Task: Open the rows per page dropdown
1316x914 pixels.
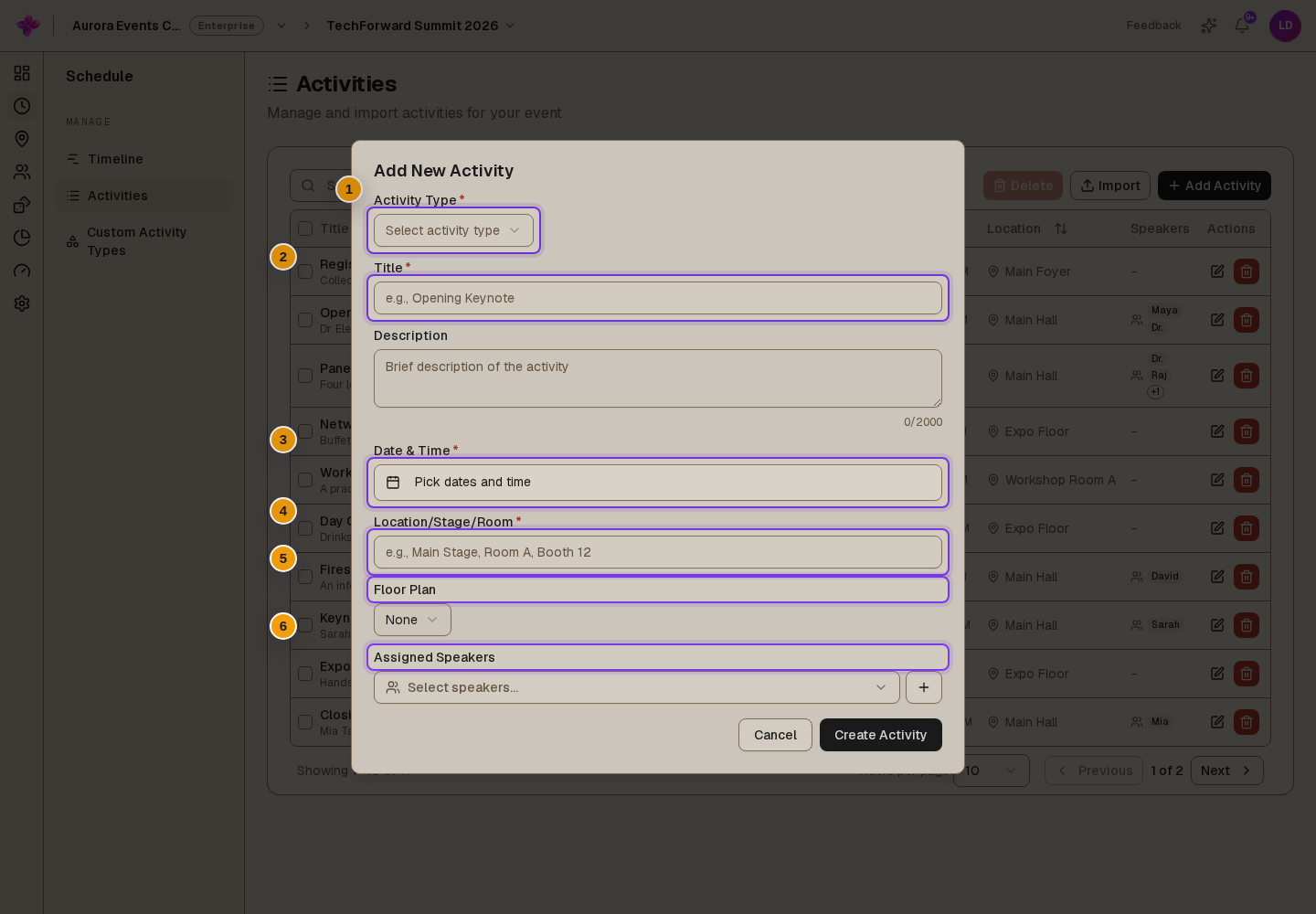Action: (992, 771)
